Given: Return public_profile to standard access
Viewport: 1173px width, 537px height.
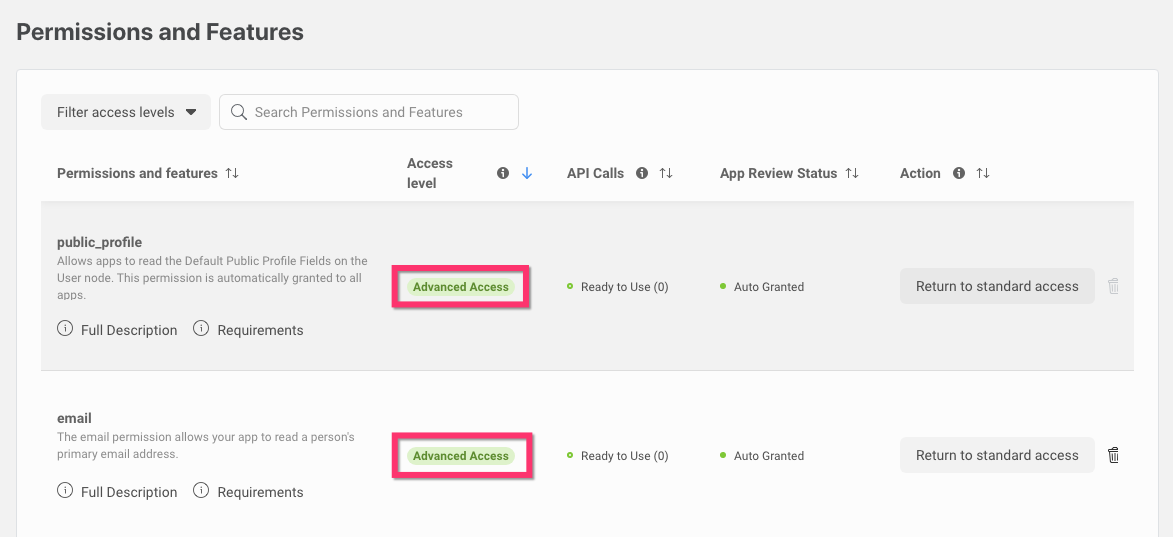Looking at the screenshot, I should 997,286.
